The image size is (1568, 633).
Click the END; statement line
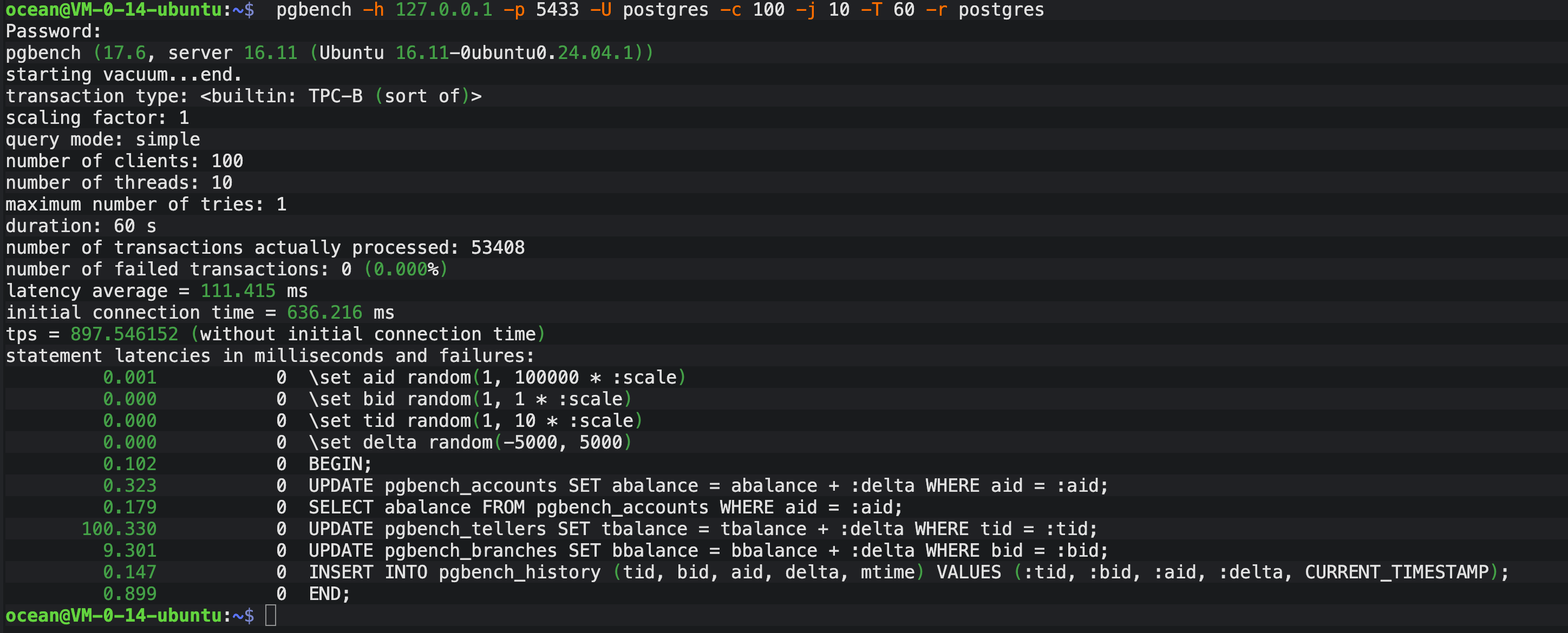tap(329, 594)
